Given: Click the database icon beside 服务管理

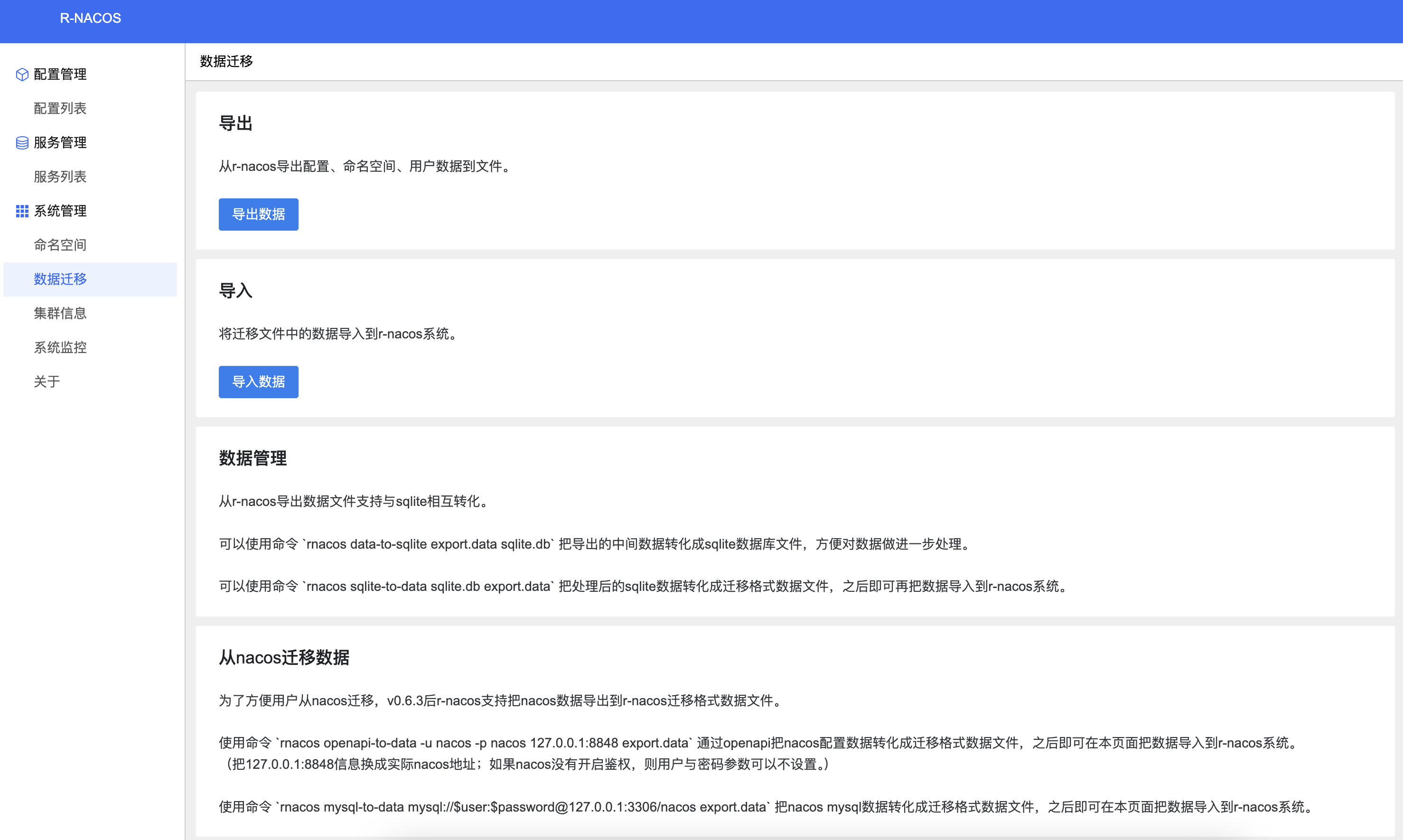Looking at the screenshot, I should (x=22, y=143).
